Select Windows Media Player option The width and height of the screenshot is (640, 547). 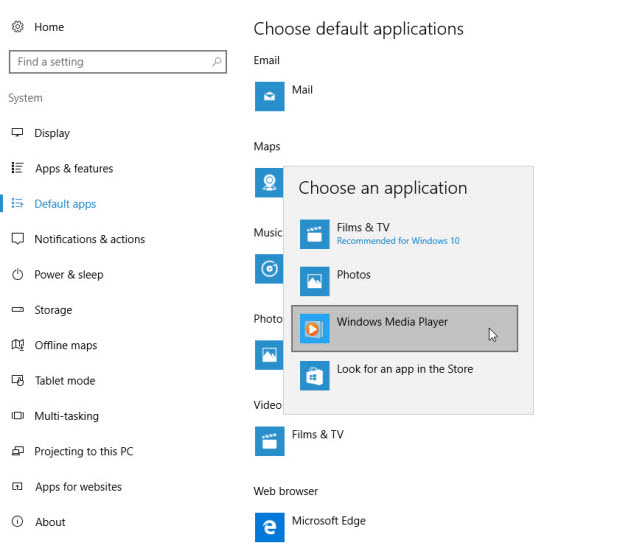(405, 329)
